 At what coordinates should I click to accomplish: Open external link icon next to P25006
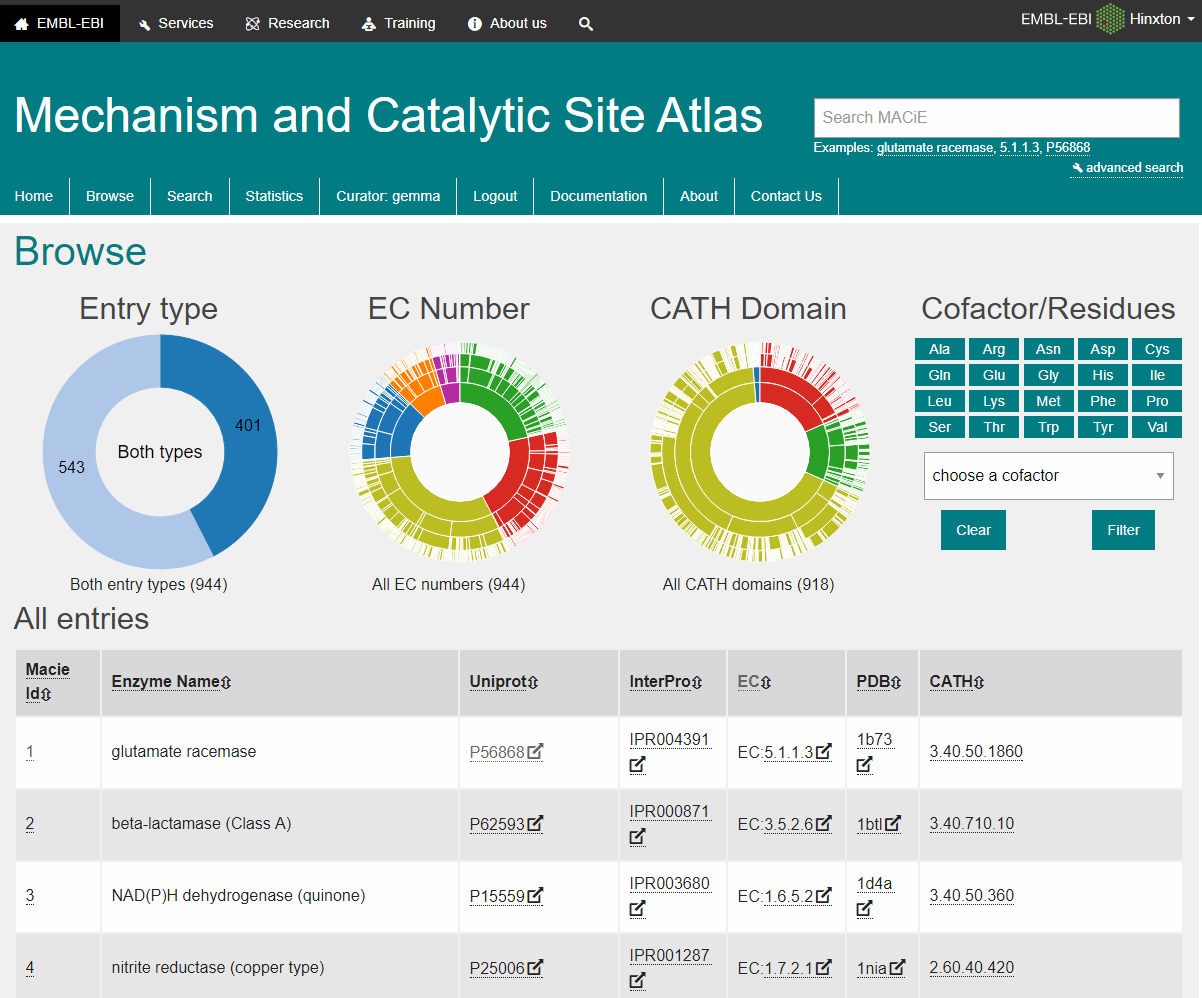[536, 968]
